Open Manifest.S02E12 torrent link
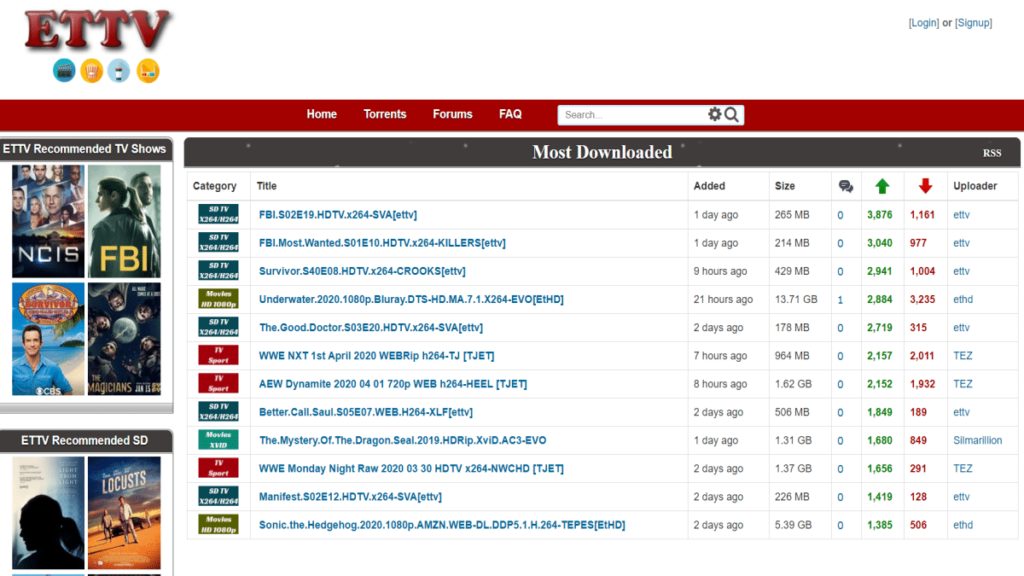The image size is (1024, 576). [x=350, y=496]
